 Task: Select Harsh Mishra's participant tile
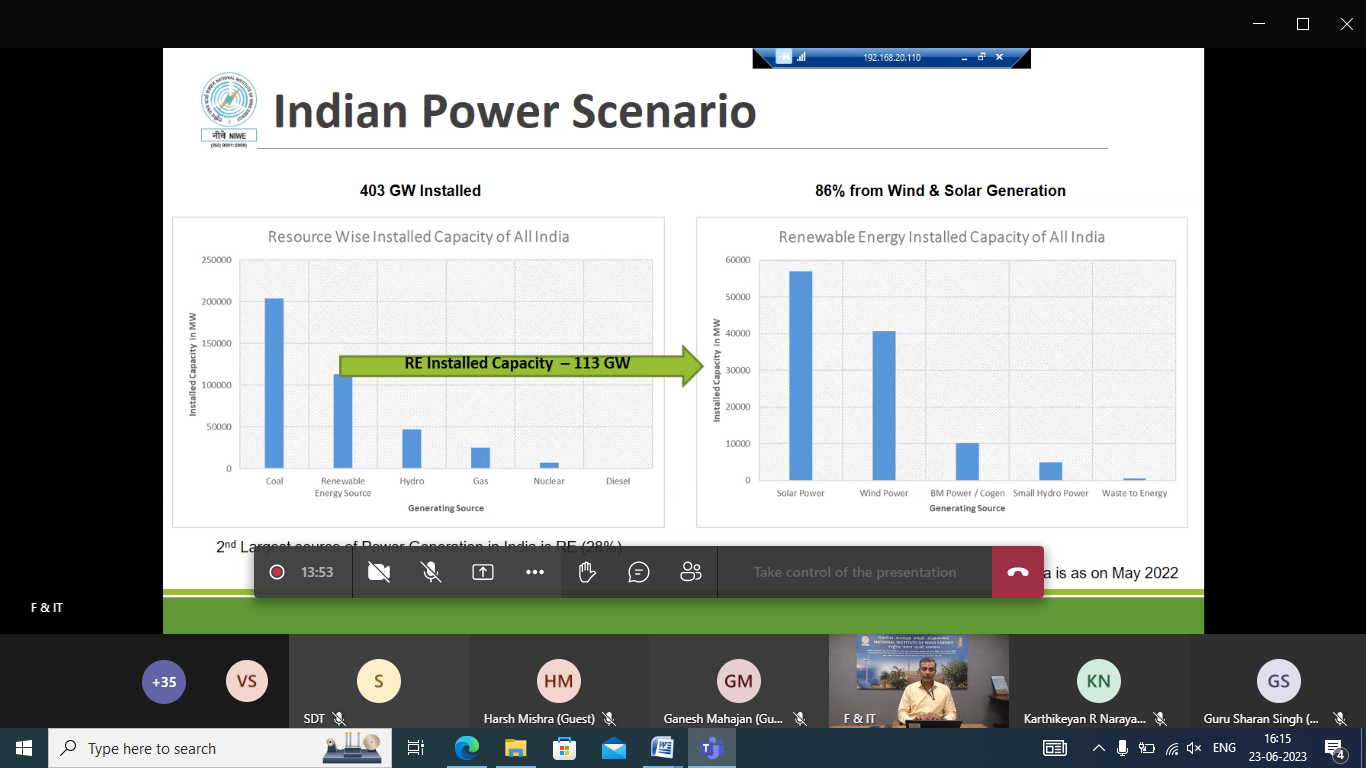(558, 682)
